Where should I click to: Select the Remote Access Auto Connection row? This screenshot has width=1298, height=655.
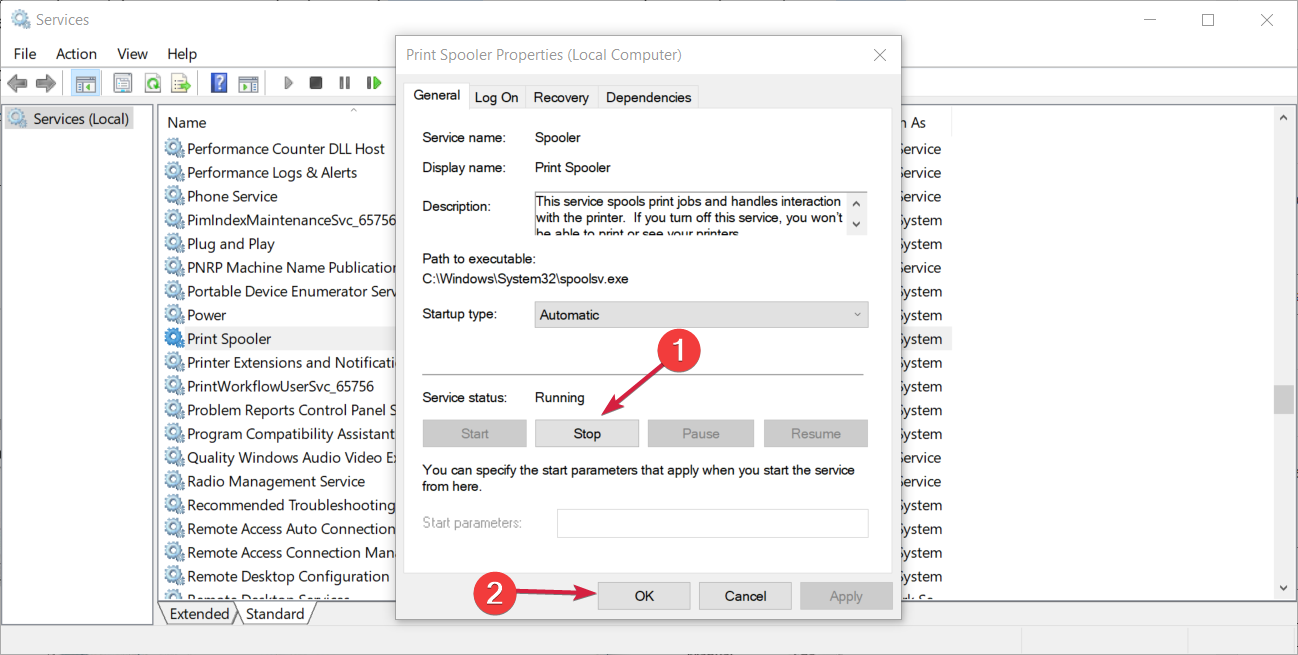click(280, 529)
